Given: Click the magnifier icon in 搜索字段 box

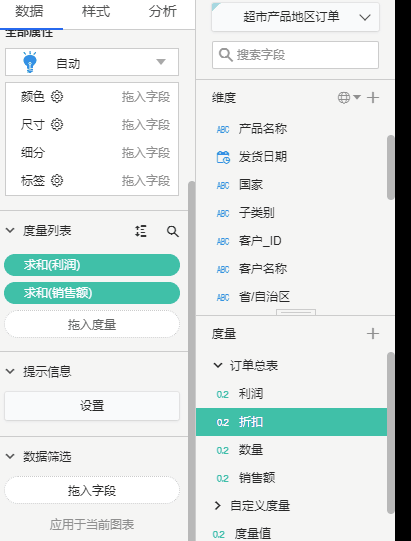Looking at the screenshot, I should pyautogui.click(x=226, y=55).
